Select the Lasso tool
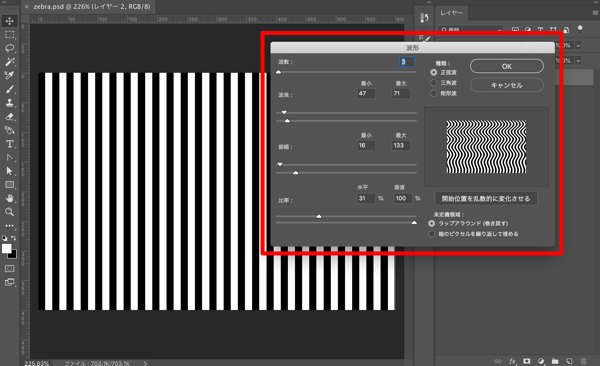The width and height of the screenshot is (600, 366). (10, 48)
